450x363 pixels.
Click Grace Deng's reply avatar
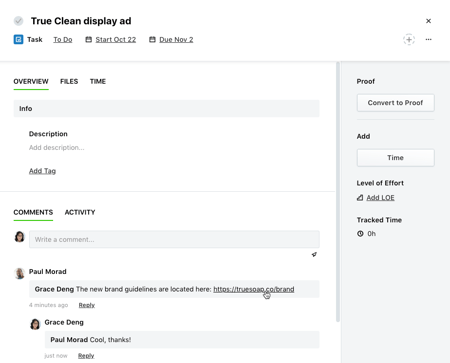point(35,324)
